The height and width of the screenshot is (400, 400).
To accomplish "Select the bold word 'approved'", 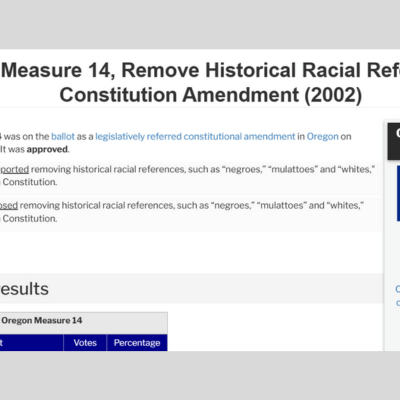I will click(x=47, y=149).
